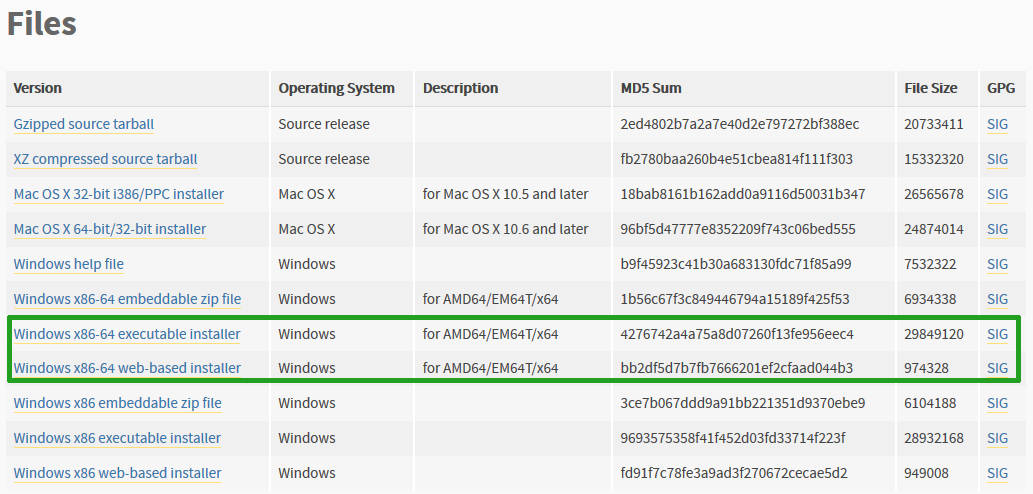Select Mac OS X 64-bit/32-bit installer link

[x=110, y=229]
